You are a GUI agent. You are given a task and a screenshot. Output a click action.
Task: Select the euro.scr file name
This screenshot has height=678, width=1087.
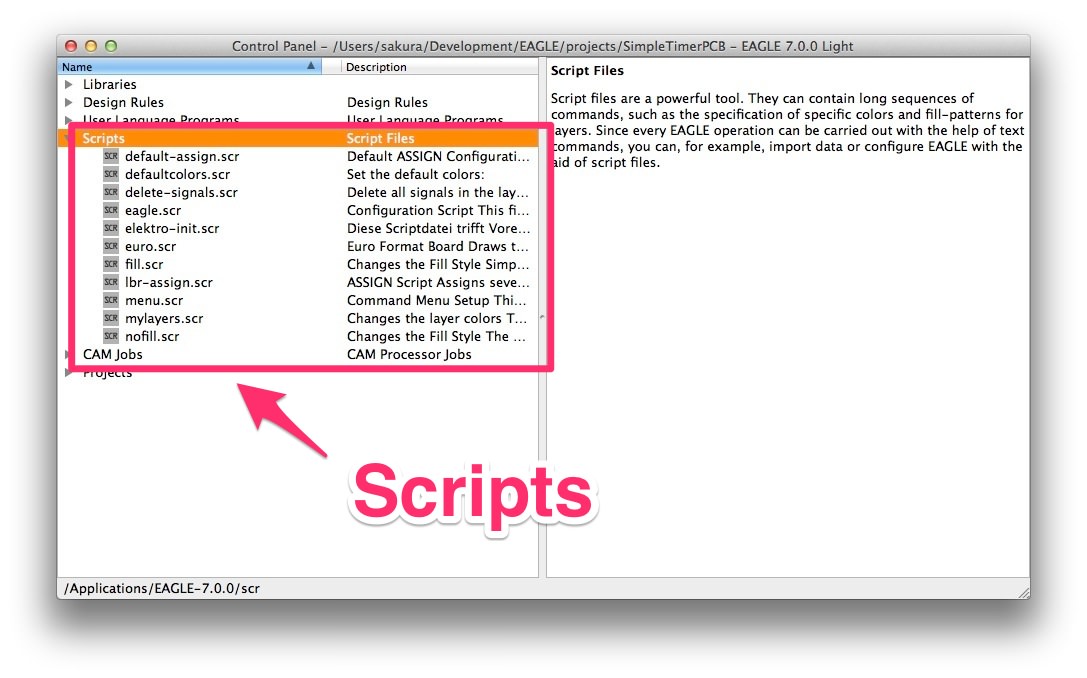click(150, 247)
